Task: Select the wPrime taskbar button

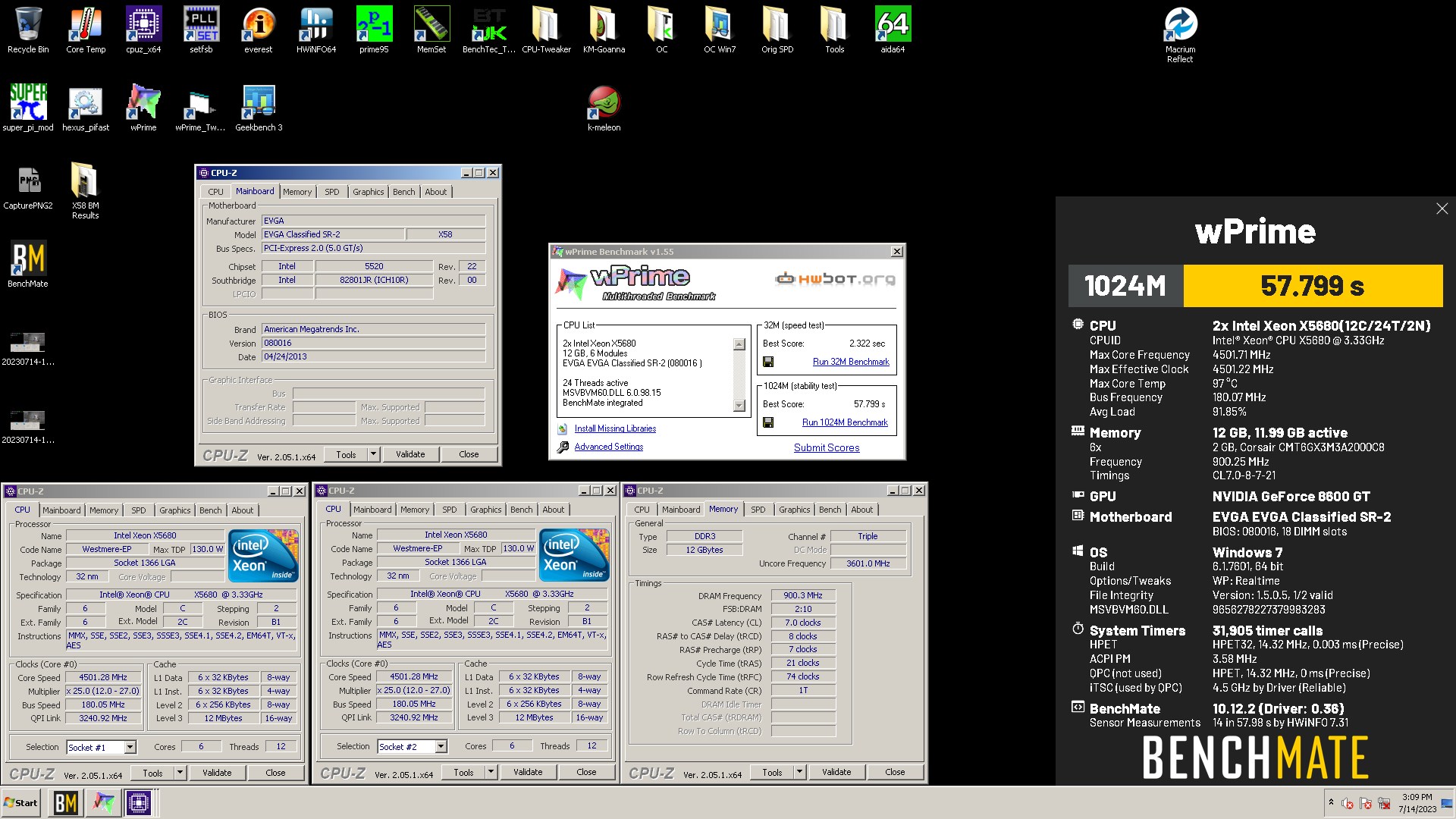Action: coord(102,803)
